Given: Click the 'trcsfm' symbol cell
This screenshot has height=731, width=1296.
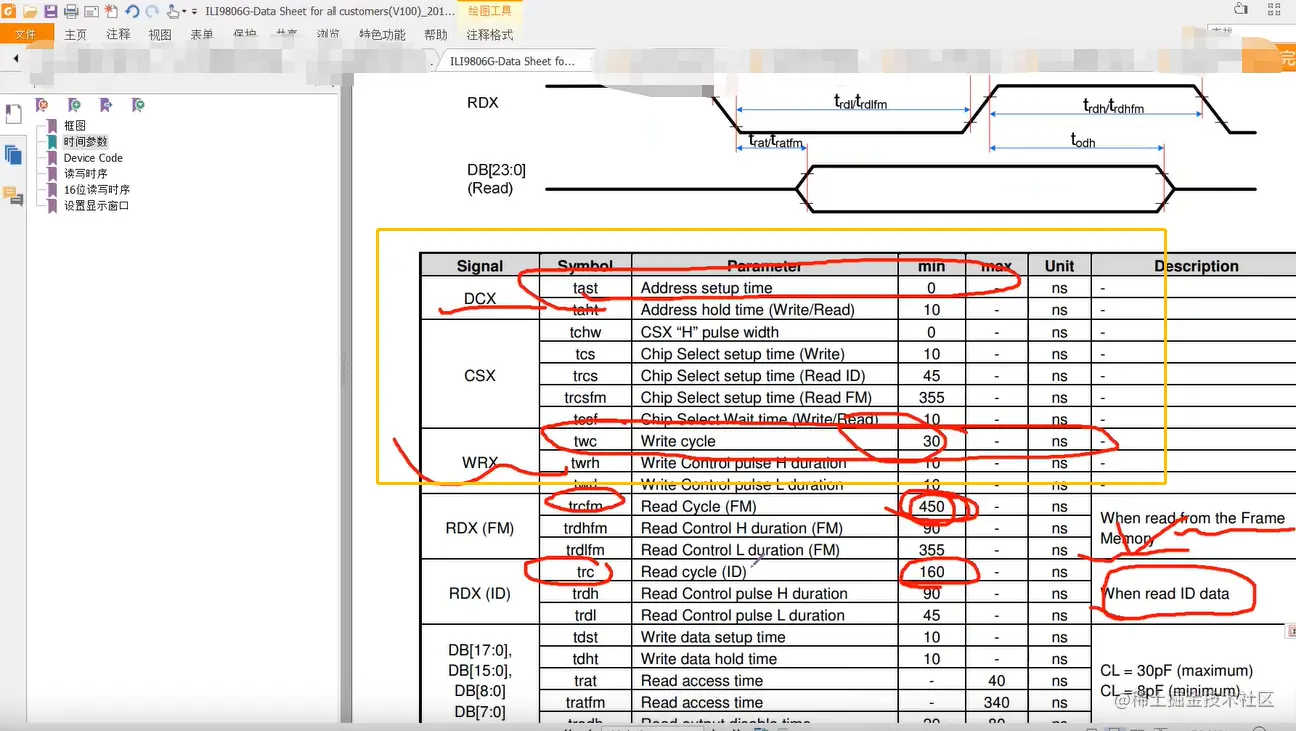Looking at the screenshot, I should 585,398.
